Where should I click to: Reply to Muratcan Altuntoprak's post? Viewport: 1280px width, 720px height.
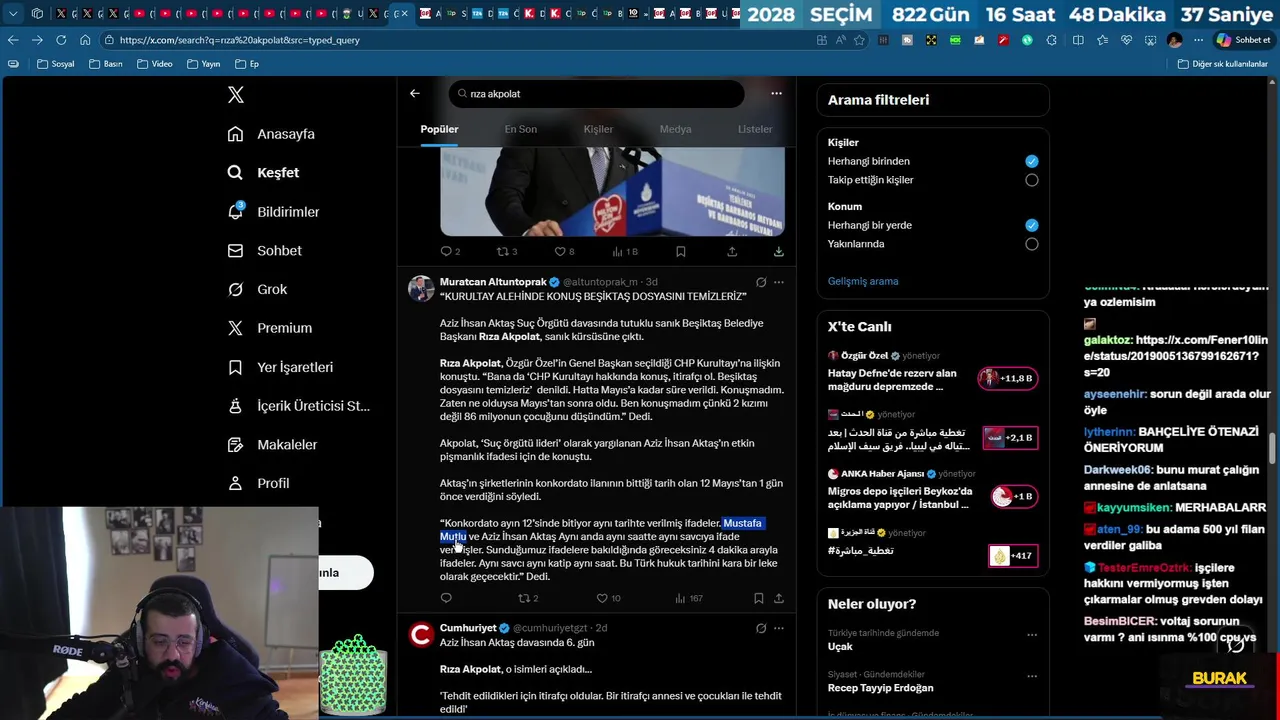446,598
